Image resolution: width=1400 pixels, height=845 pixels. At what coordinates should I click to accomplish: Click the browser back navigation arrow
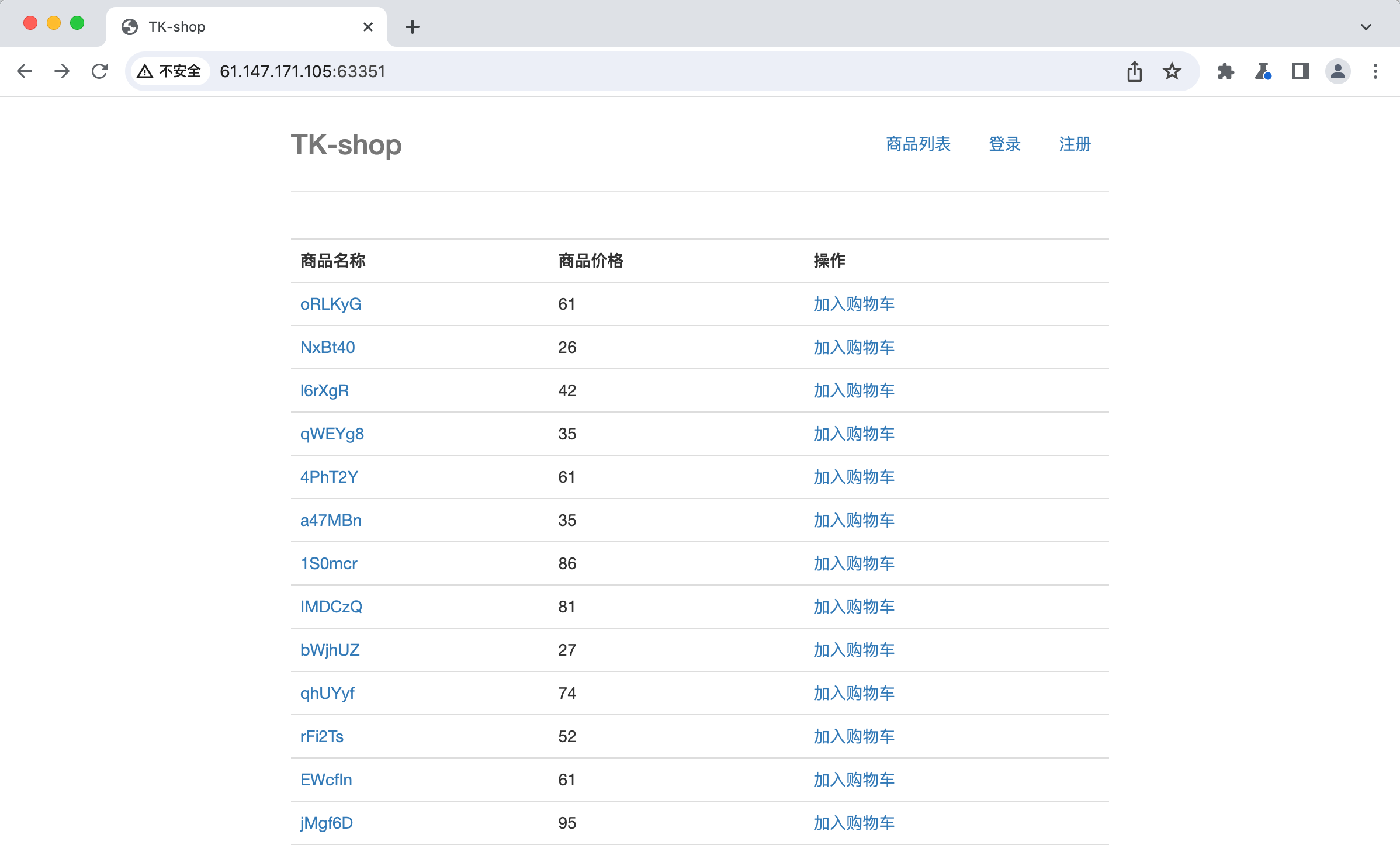(25, 71)
